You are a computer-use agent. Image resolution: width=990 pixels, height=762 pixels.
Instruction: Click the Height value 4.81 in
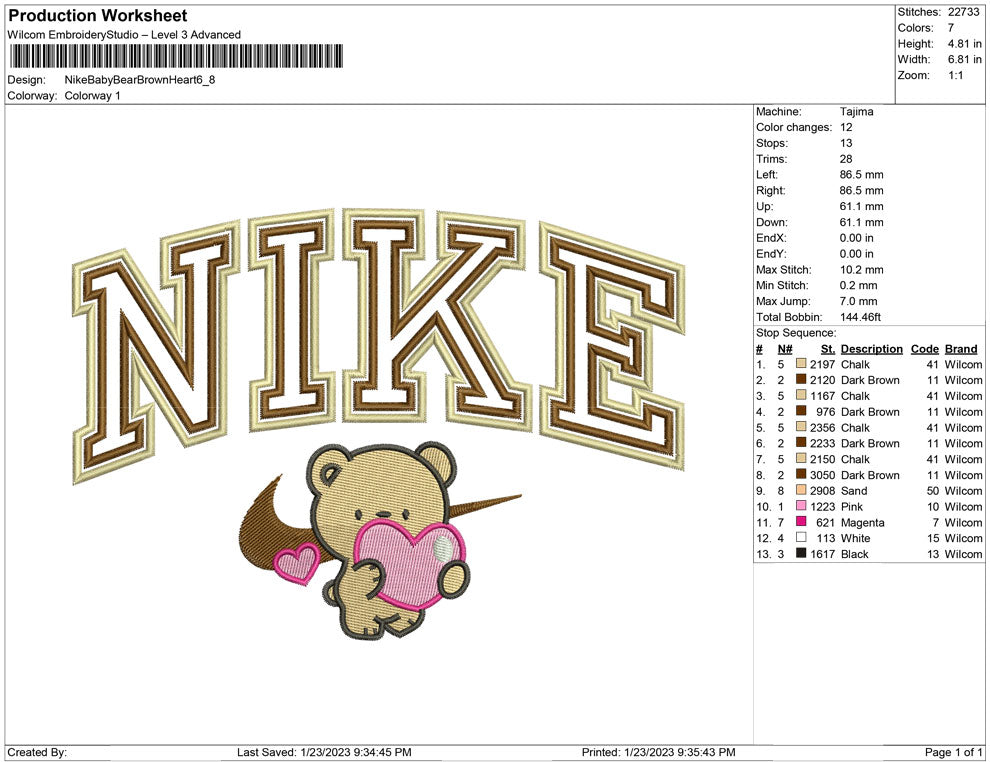(x=964, y=44)
